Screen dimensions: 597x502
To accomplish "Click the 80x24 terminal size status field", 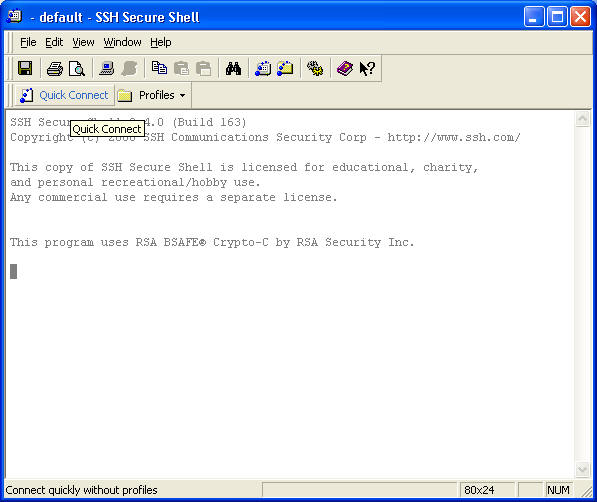I will 487,490.
